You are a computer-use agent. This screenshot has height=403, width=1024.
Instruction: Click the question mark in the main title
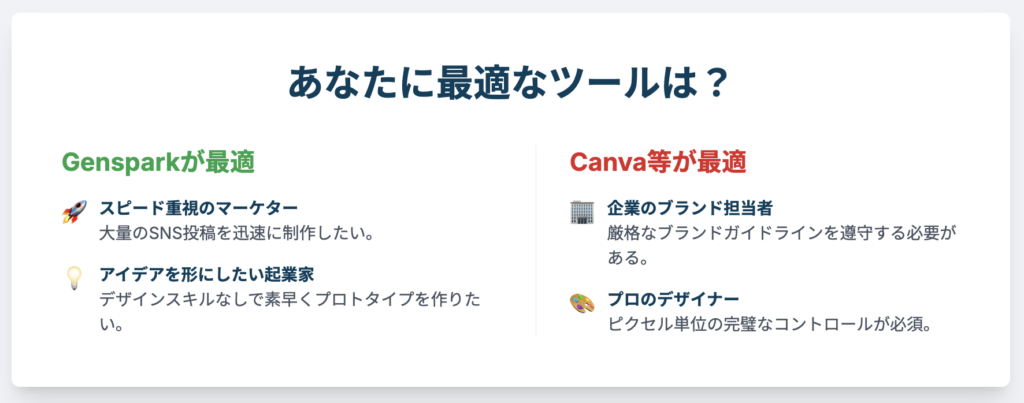pos(715,83)
